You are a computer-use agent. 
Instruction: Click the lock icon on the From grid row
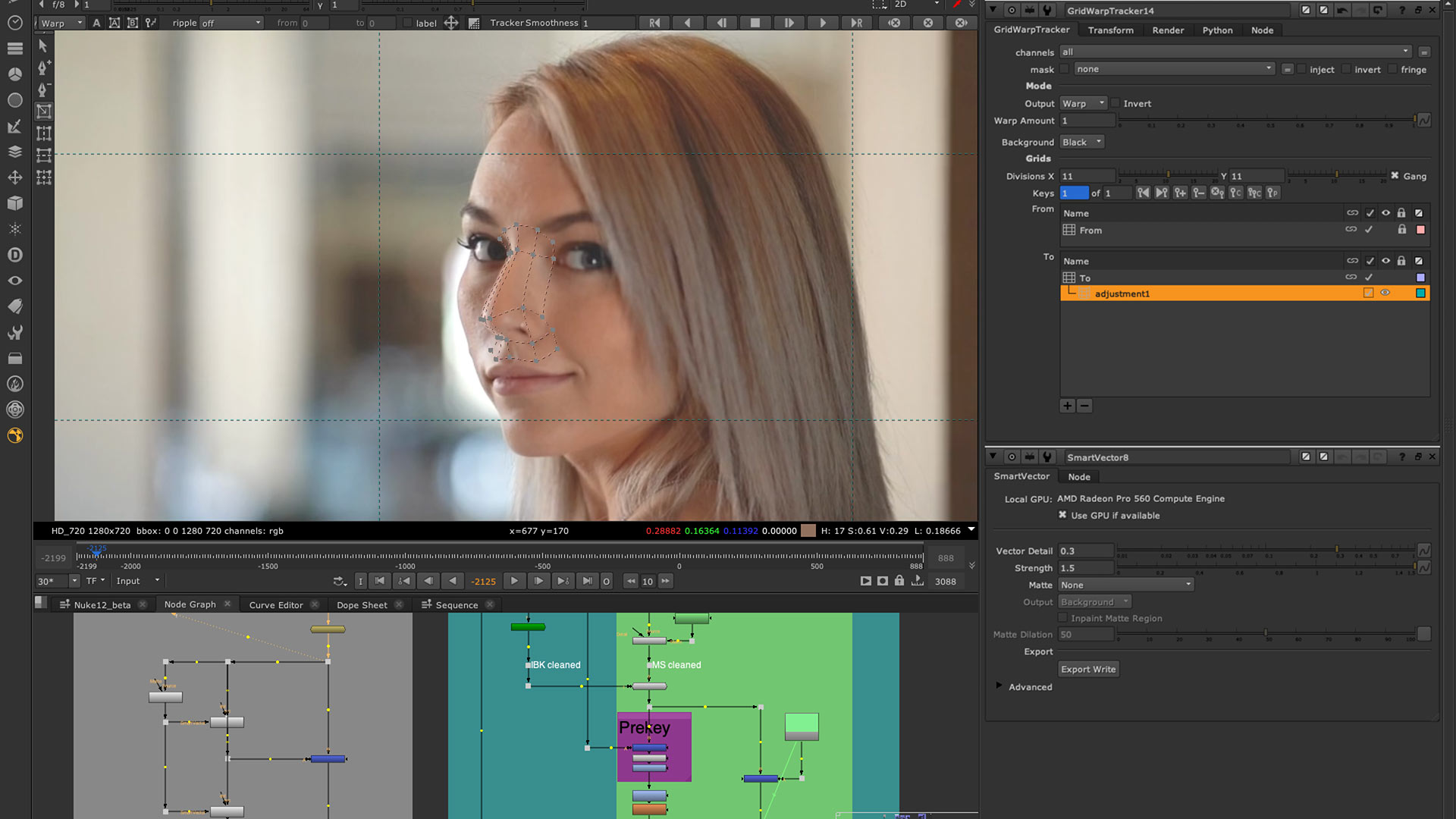pyautogui.click(x=1402, y=230)
